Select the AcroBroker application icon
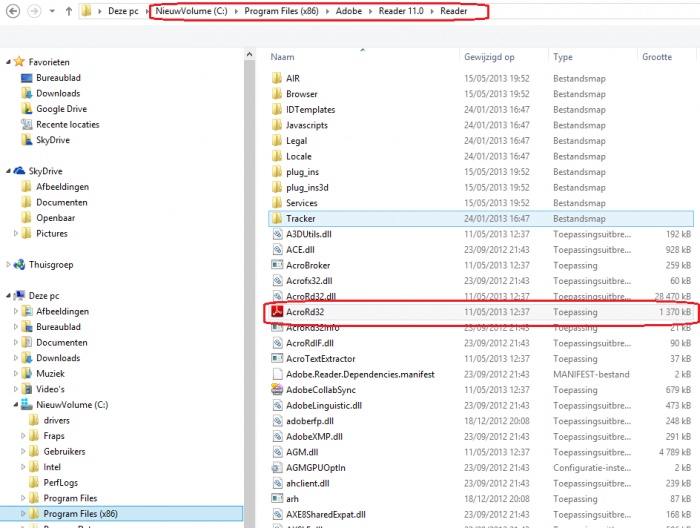Viewport: 700px width, 528px height. coord(277,265)
